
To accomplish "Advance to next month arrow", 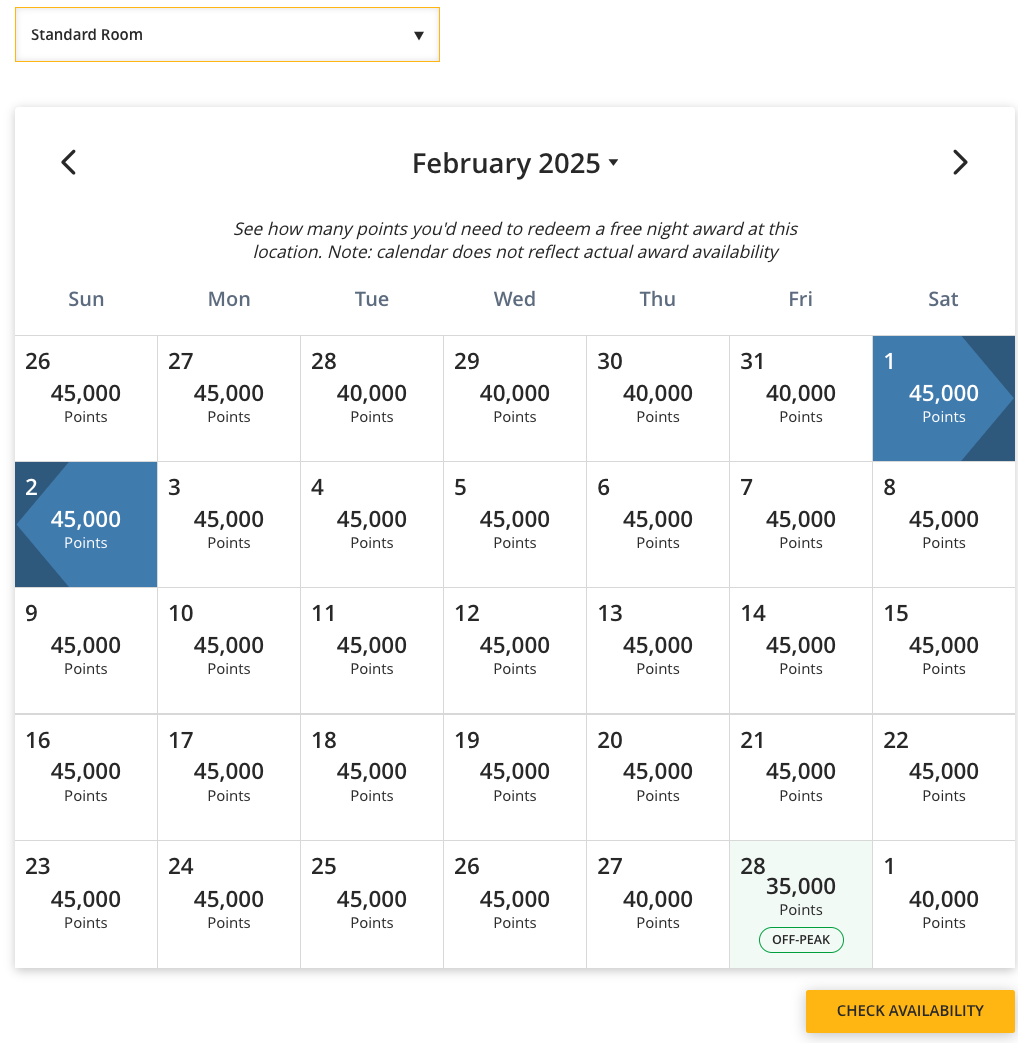I will tap(959, 162).
